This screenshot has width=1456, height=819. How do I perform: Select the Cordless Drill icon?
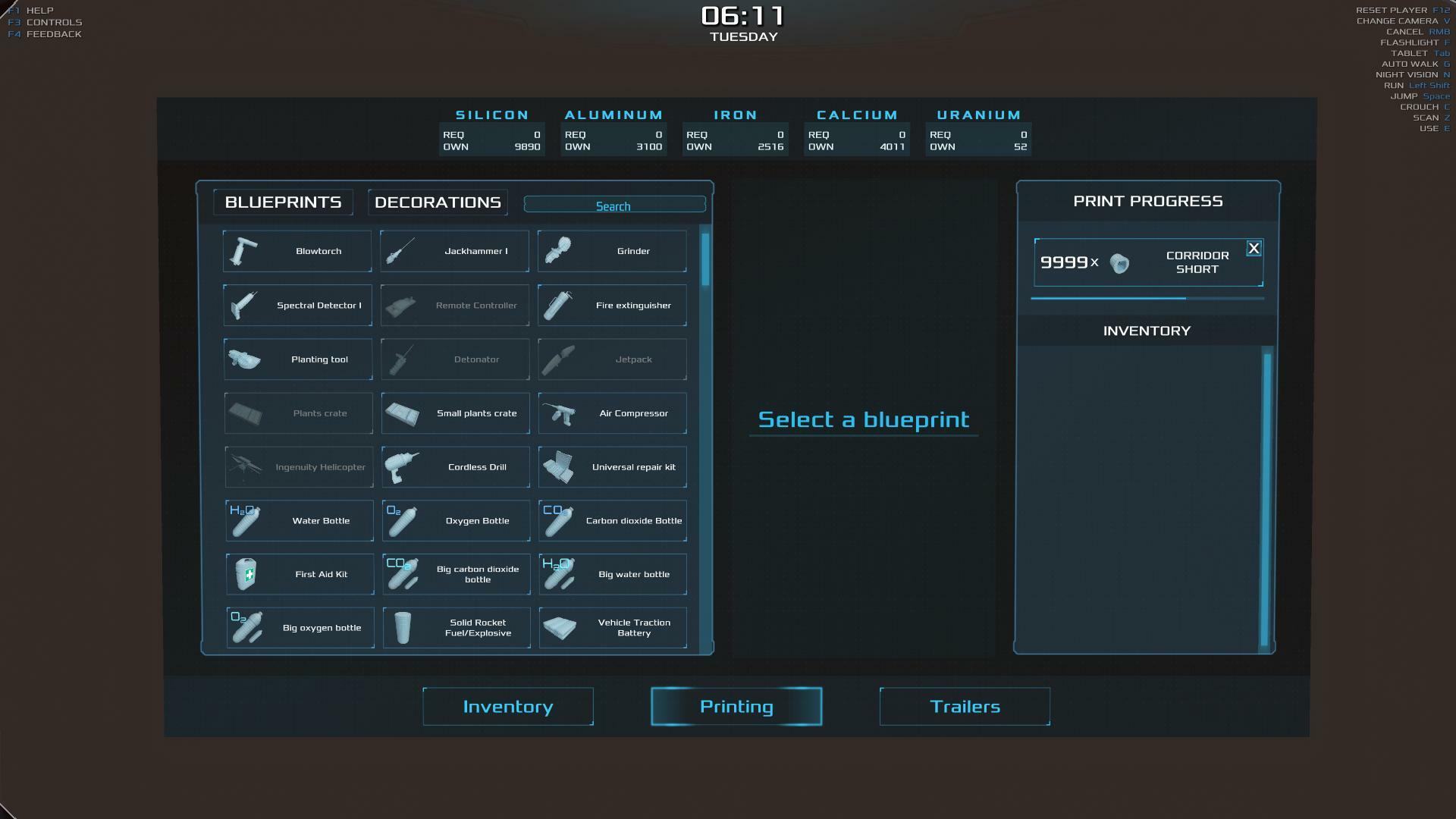(402, 467)
